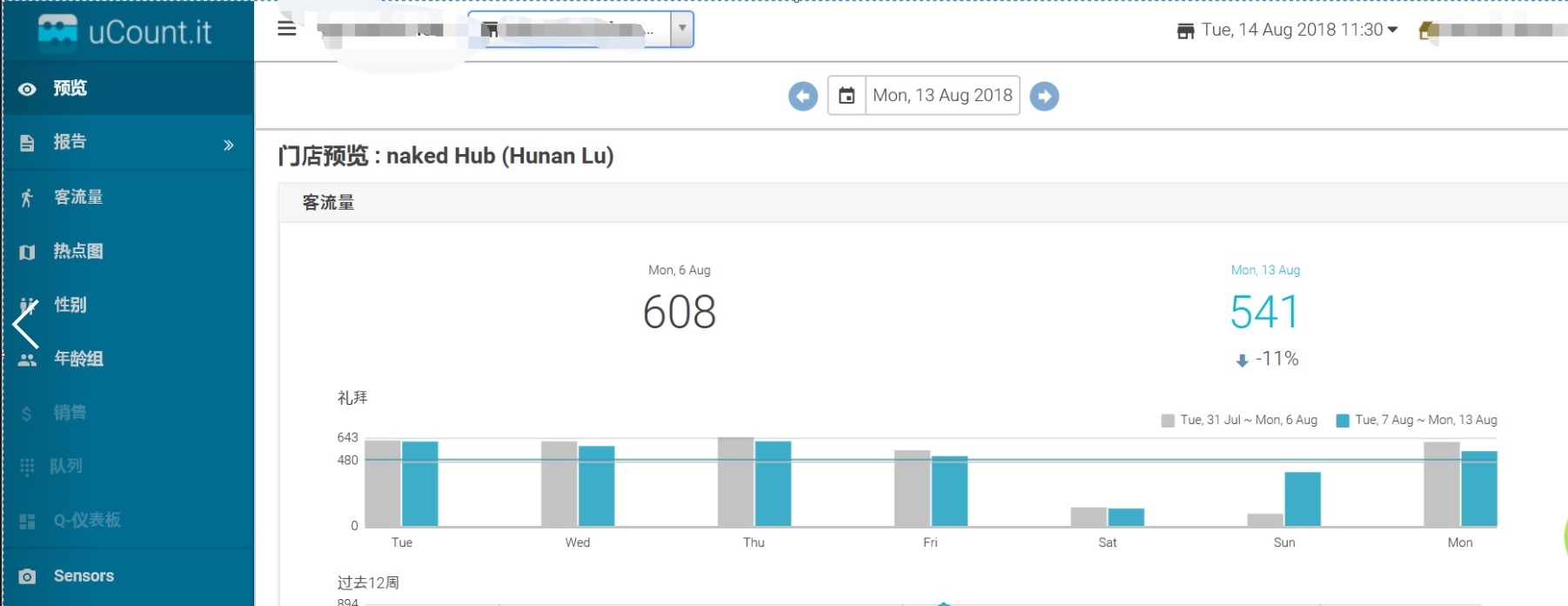Open Sensors via the camera icon
This screenshot has width=1568, height=606.
coord(27,576)
